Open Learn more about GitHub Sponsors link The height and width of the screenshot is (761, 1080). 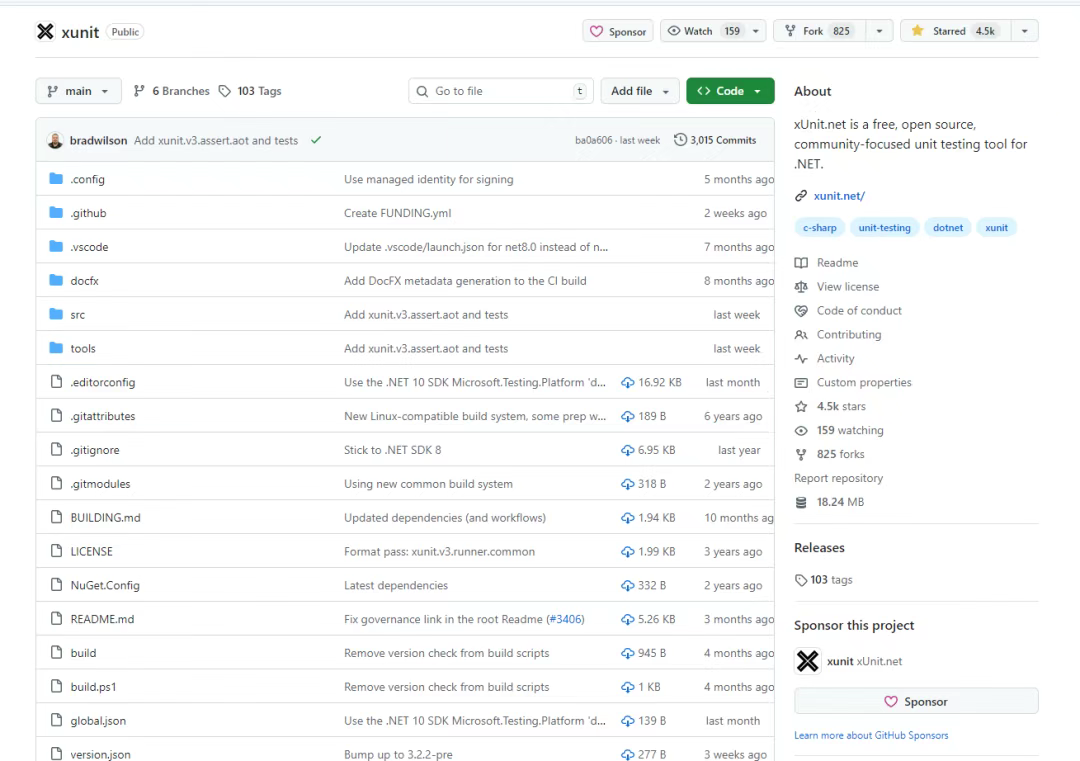(x=871, y=736)
